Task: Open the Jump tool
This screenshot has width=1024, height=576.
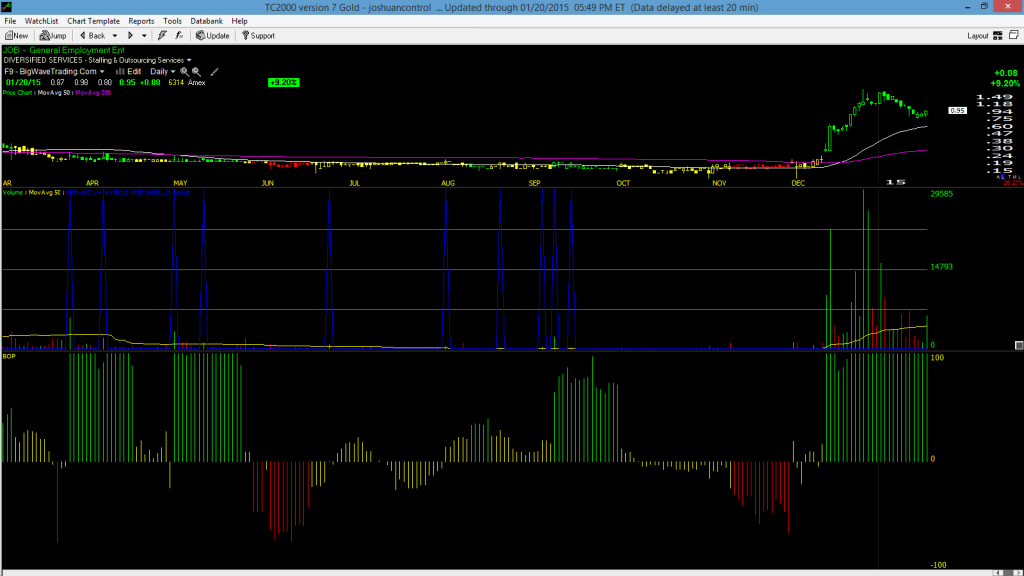Action: [53, 36]
